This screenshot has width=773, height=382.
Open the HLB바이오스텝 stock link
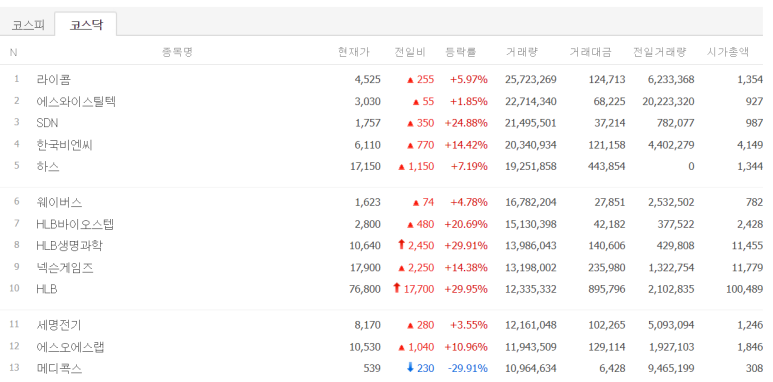tap(75, 224)
